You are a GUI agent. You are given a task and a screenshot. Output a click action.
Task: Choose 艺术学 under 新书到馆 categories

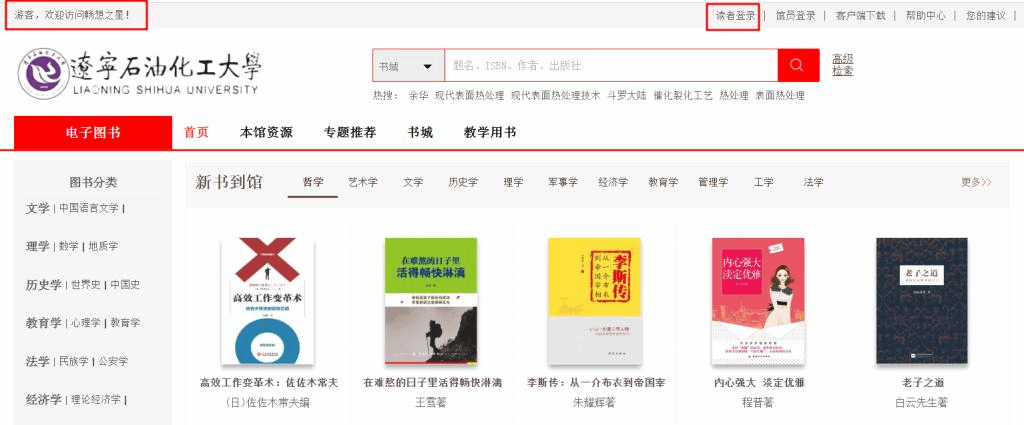click(x=362, y=183)
